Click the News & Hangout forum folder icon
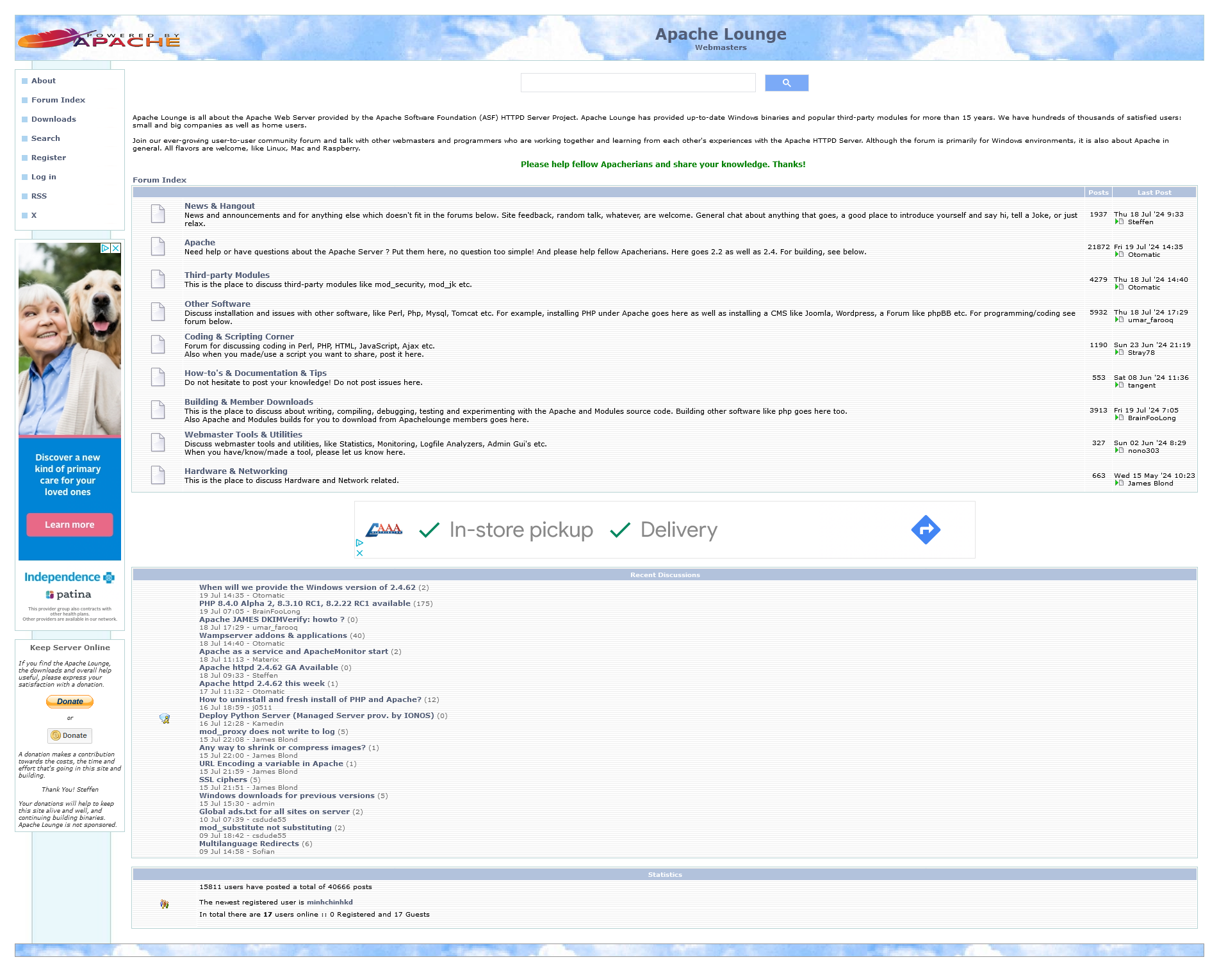Screen dimensions: 1219x980 158,214
